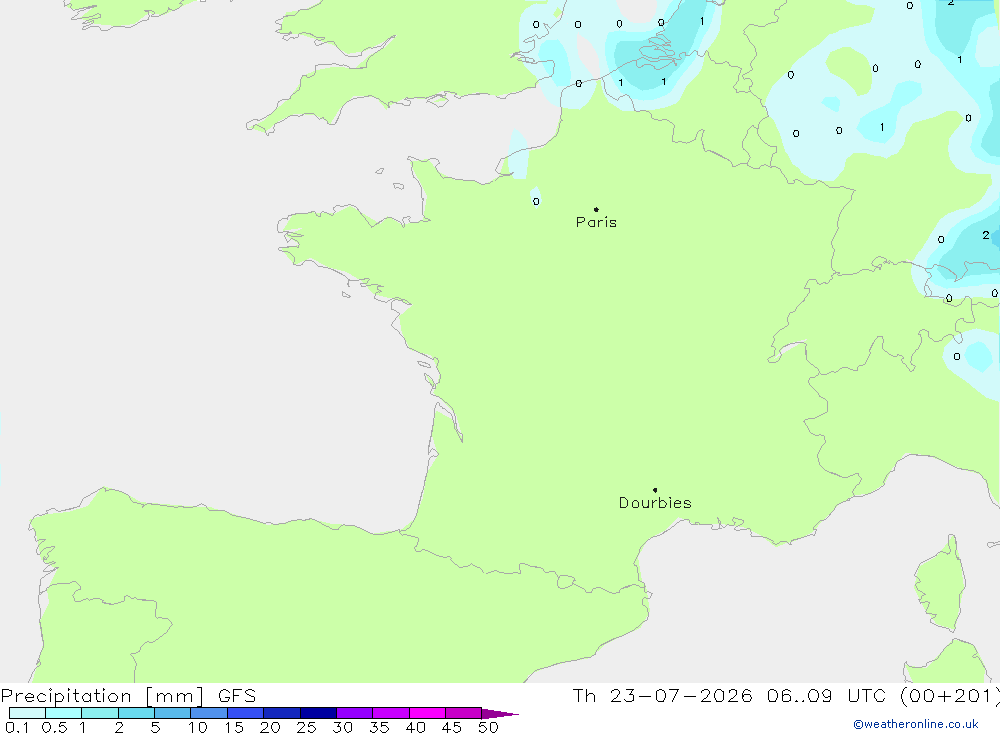Pick the 1–2 mm cyan legend swatch

[100, 713]
